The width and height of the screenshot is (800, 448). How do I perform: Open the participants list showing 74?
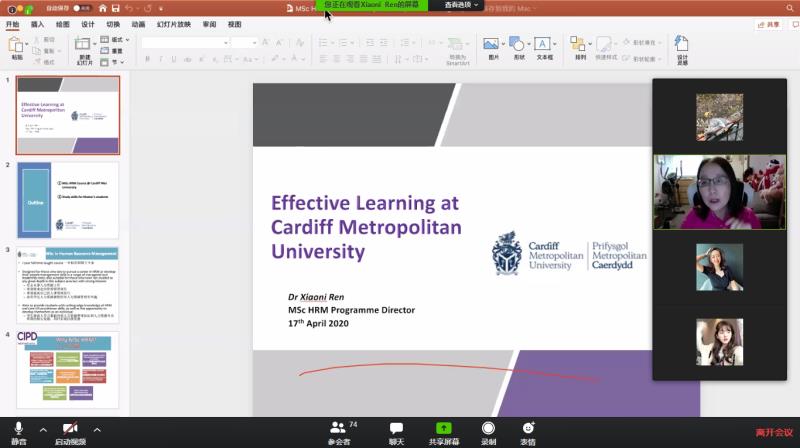click(x=341, y=433)
